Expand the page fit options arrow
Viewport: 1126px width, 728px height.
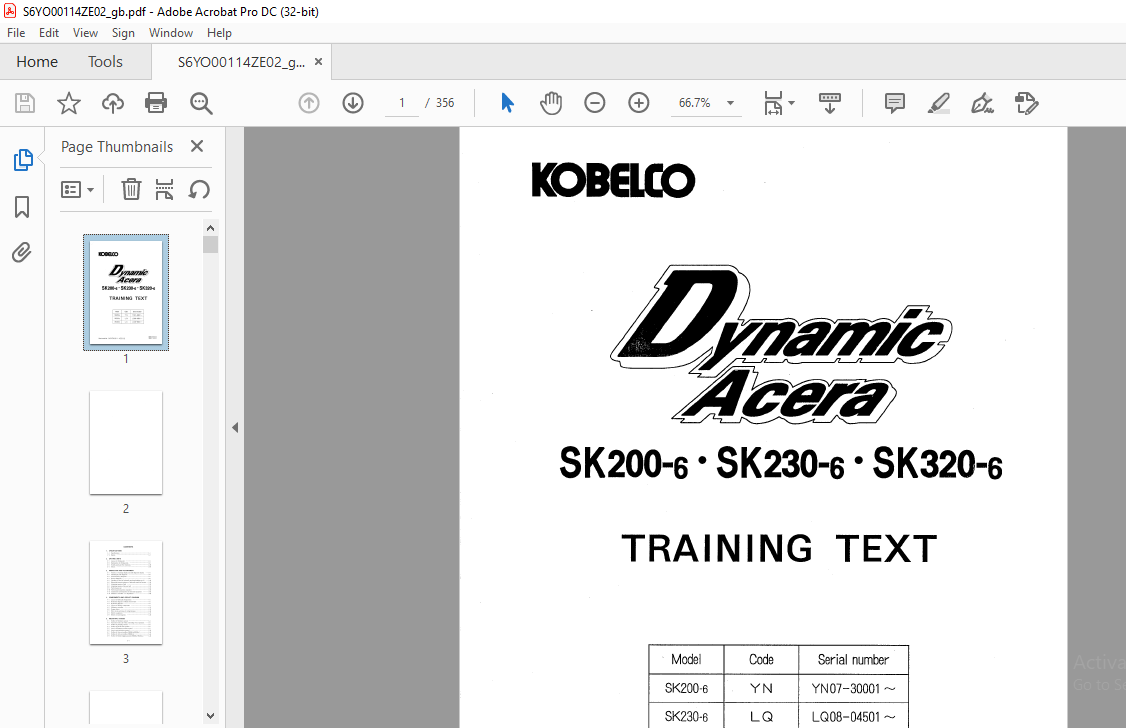click(x=791, y=103)
